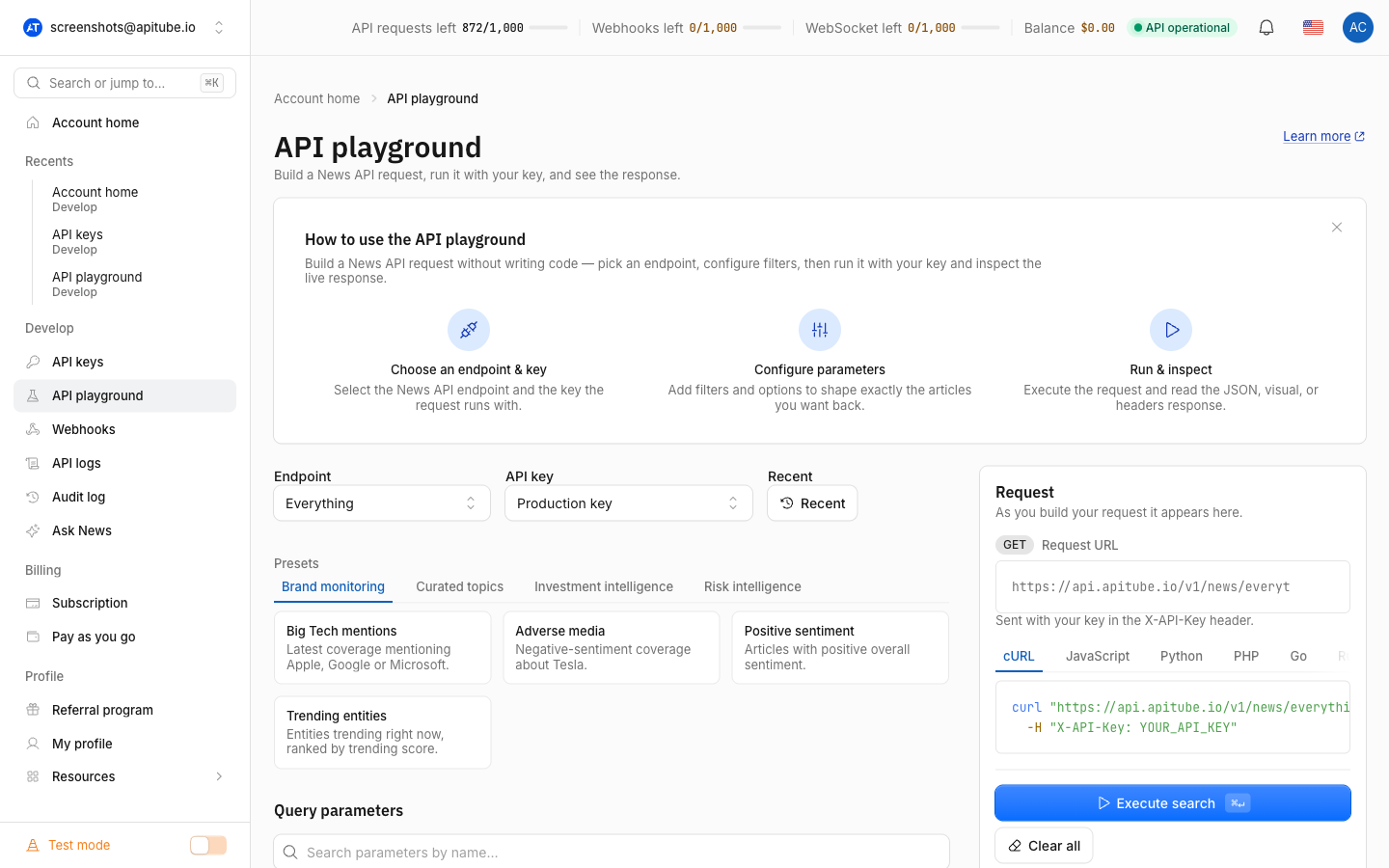Open the AC user avatar menu

pos(1358,27)
